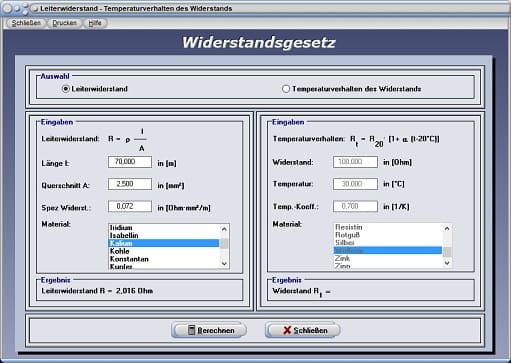Select Kupfer in left material list
The width and height of the screenshot is (511, 363).
(x=164, y=266)
